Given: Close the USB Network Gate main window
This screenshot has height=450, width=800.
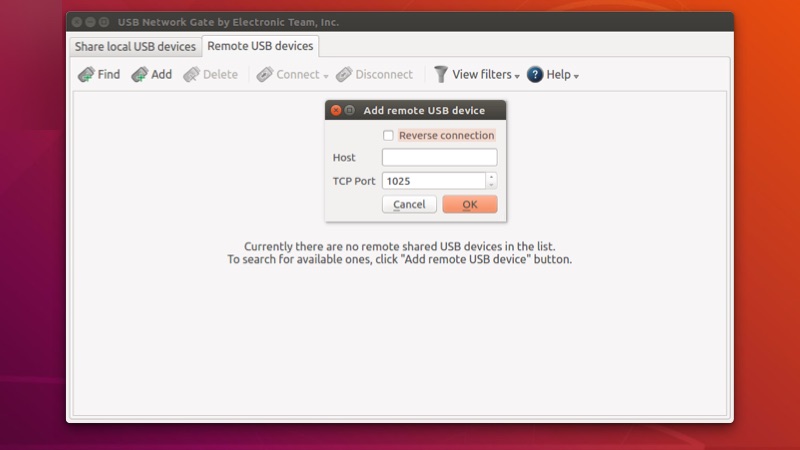Looking at the screenshot, I should [77, 22].
